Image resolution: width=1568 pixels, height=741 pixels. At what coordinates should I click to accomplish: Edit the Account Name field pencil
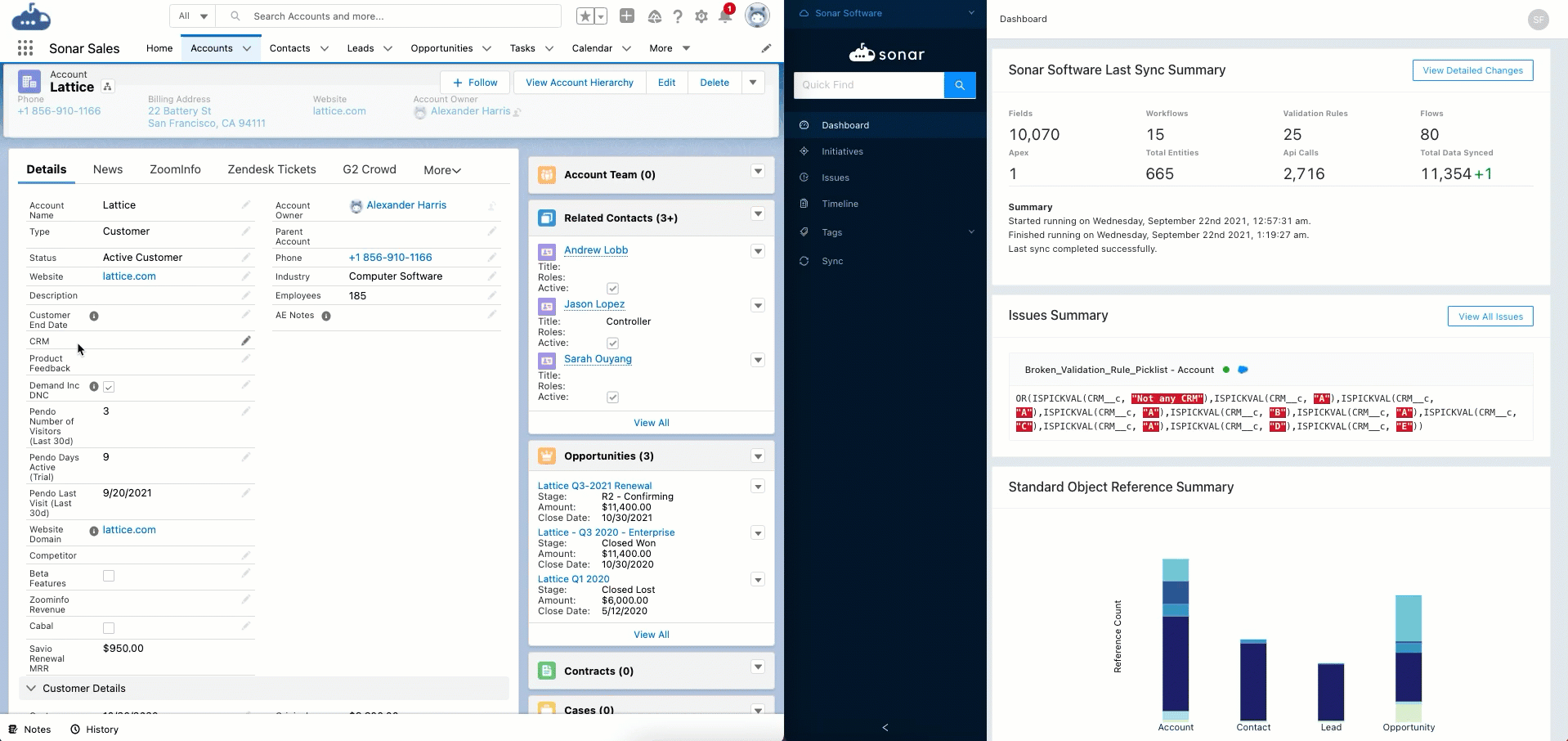click(x=245, y=204)
